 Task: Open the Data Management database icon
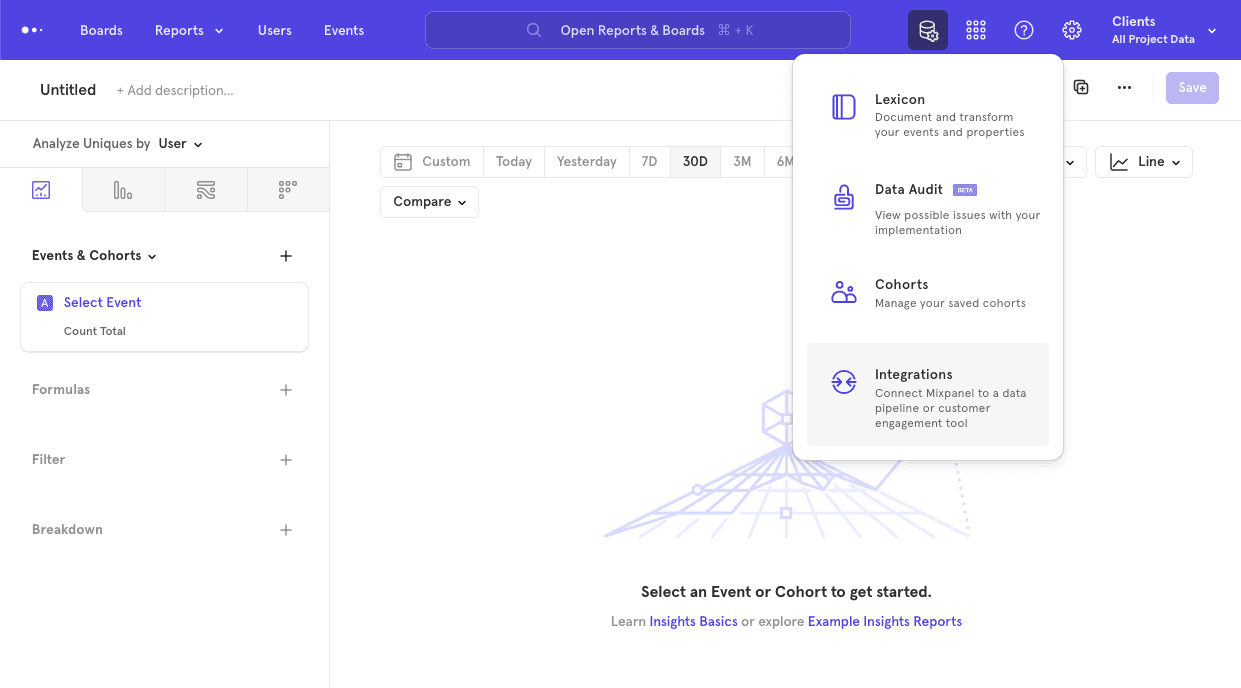[x=927, y=30]
